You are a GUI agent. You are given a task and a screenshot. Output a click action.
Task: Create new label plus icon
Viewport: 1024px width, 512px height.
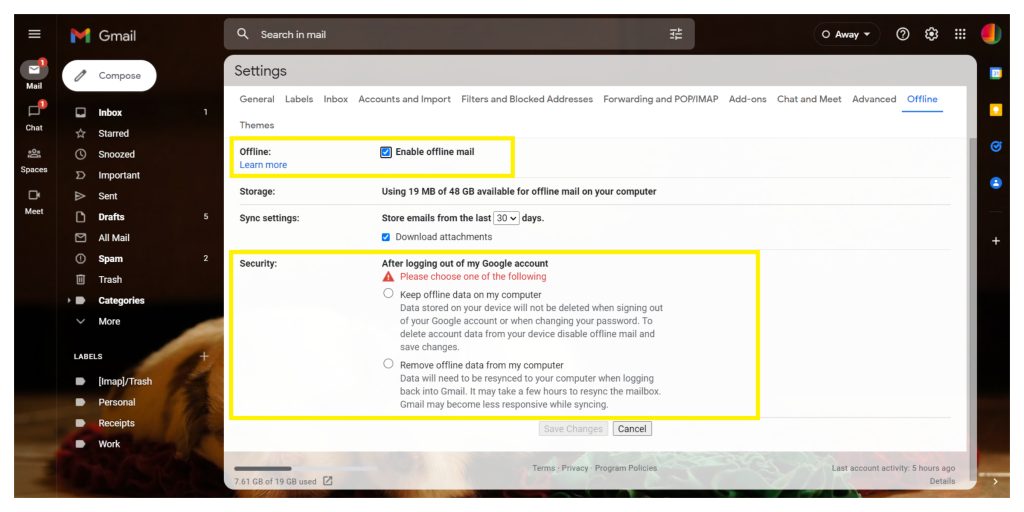click(x=204, y=357)
